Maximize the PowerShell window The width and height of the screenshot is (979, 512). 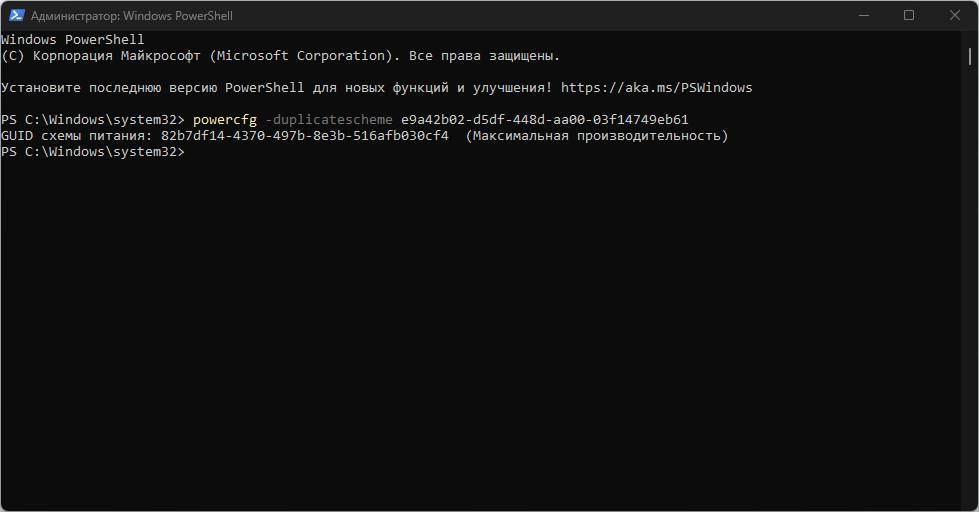(x=908, y=15)
